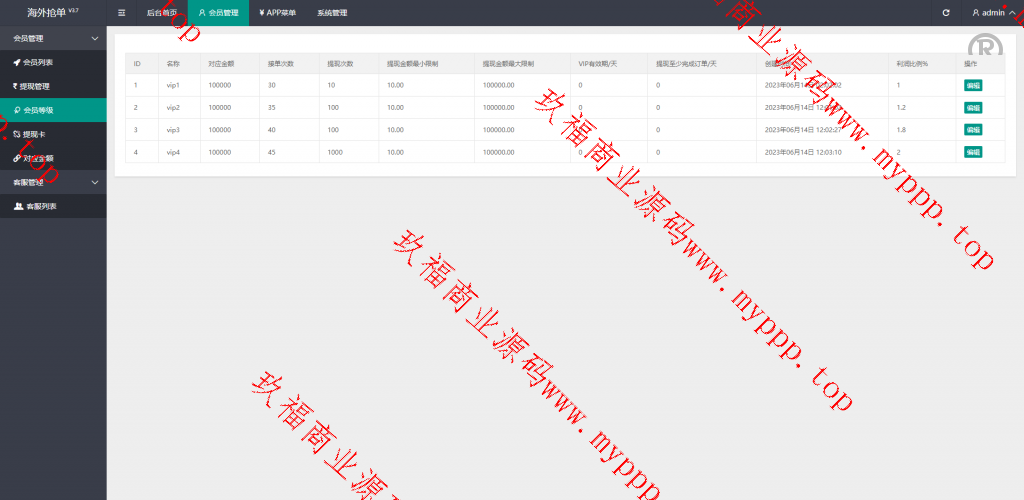Open the 系统管理 top menu

coord(332,13)
